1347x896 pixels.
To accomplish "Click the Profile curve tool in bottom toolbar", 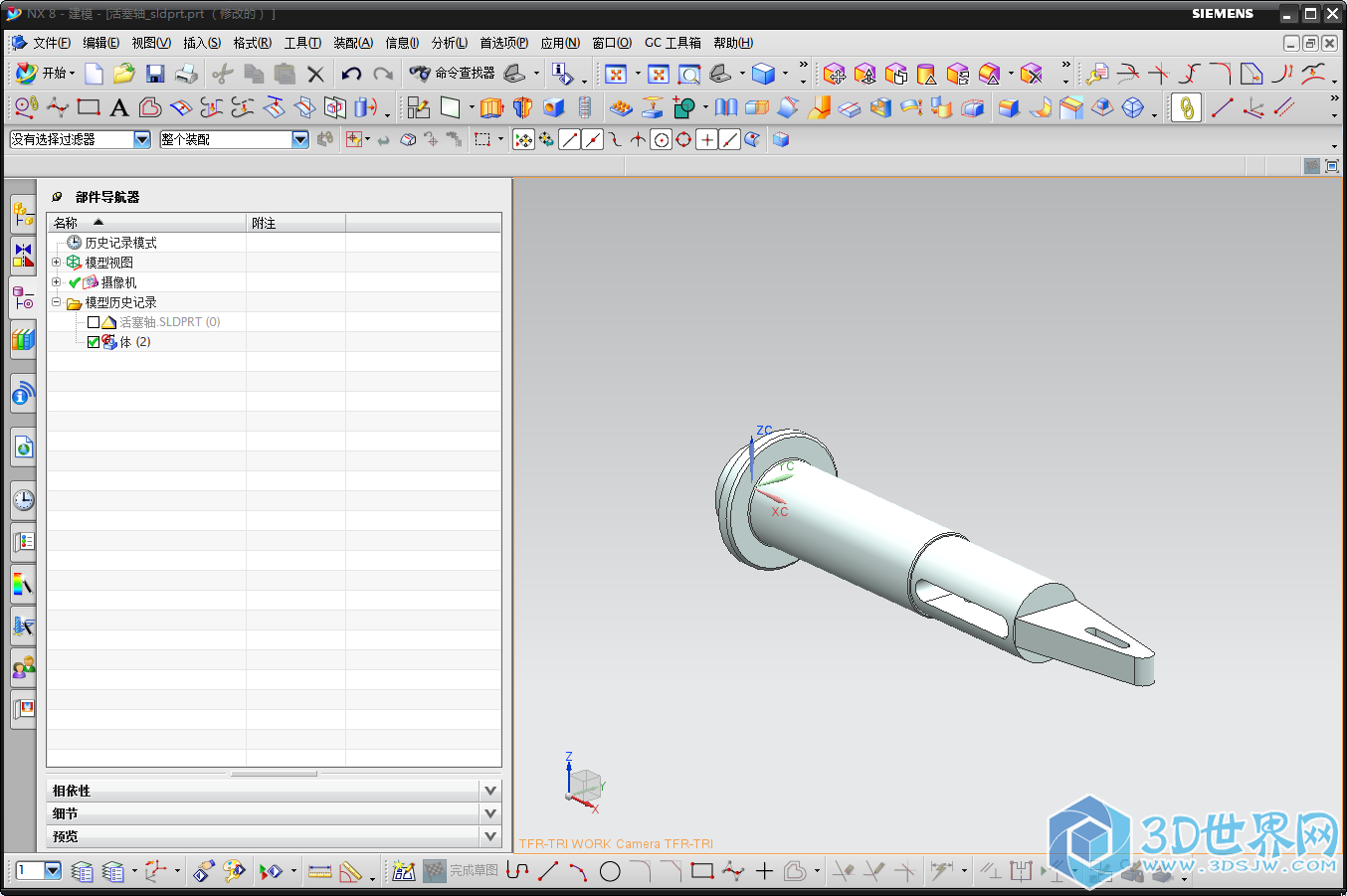I will click(517, 872).
